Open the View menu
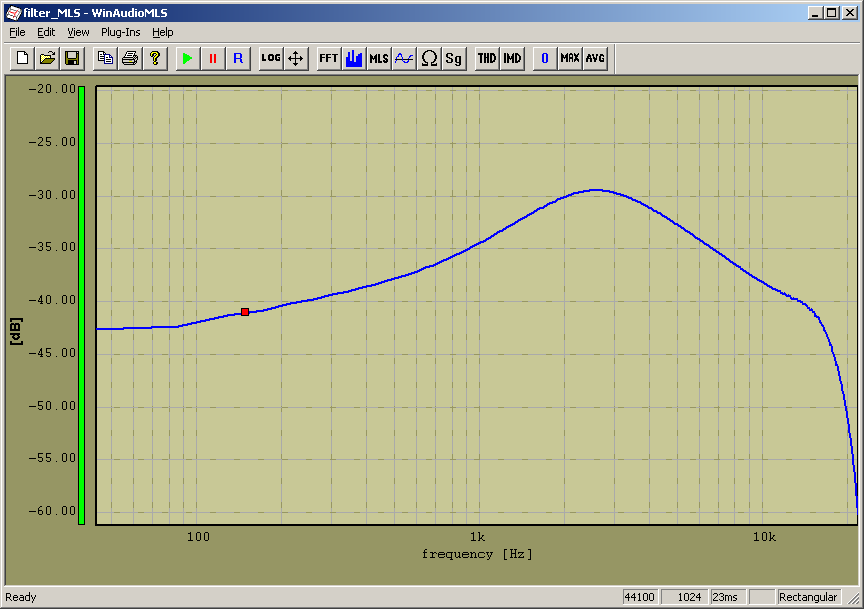This screenshot has height=609, width=864. 78,32
